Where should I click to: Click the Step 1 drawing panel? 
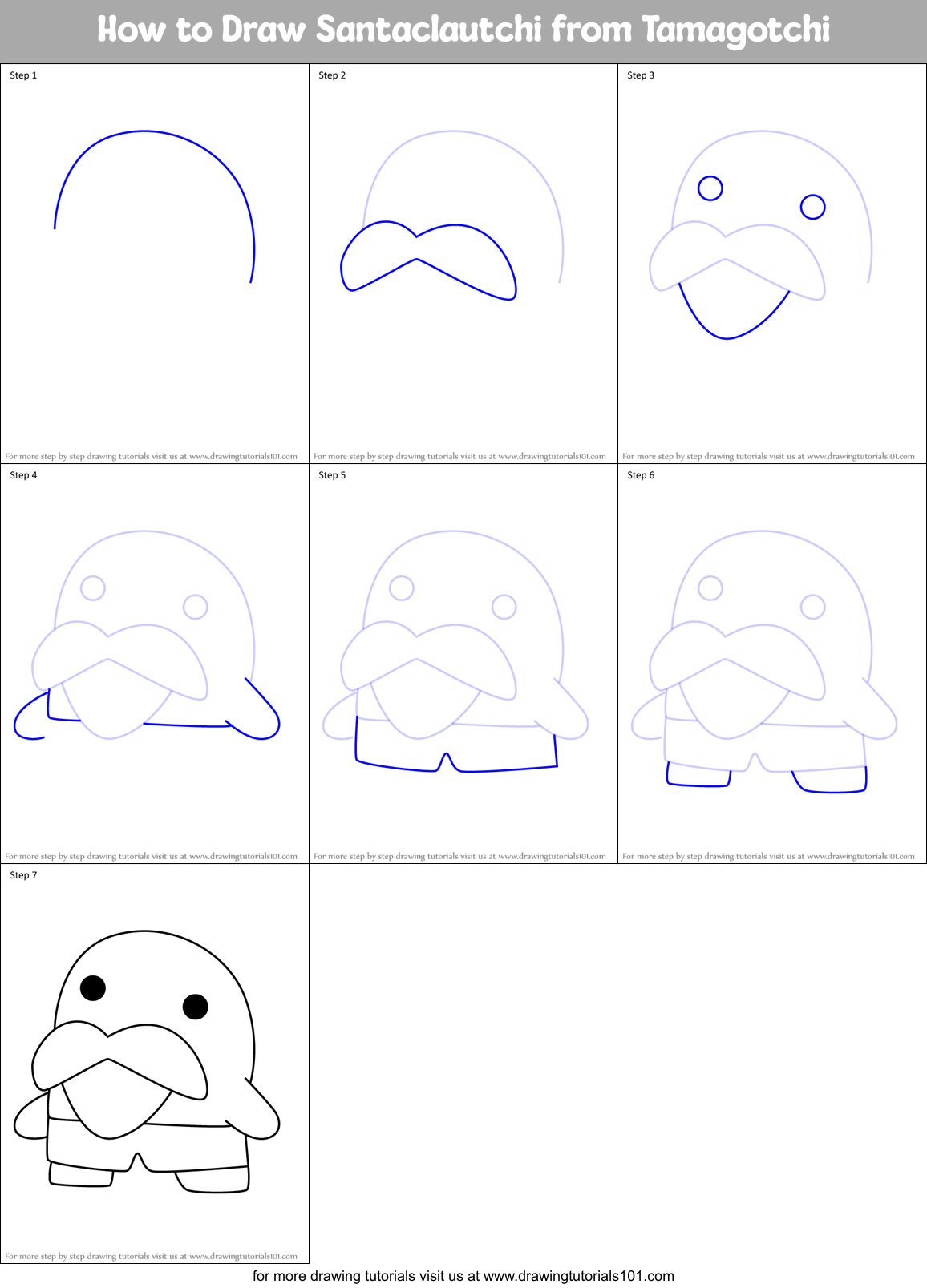[155, 264]
